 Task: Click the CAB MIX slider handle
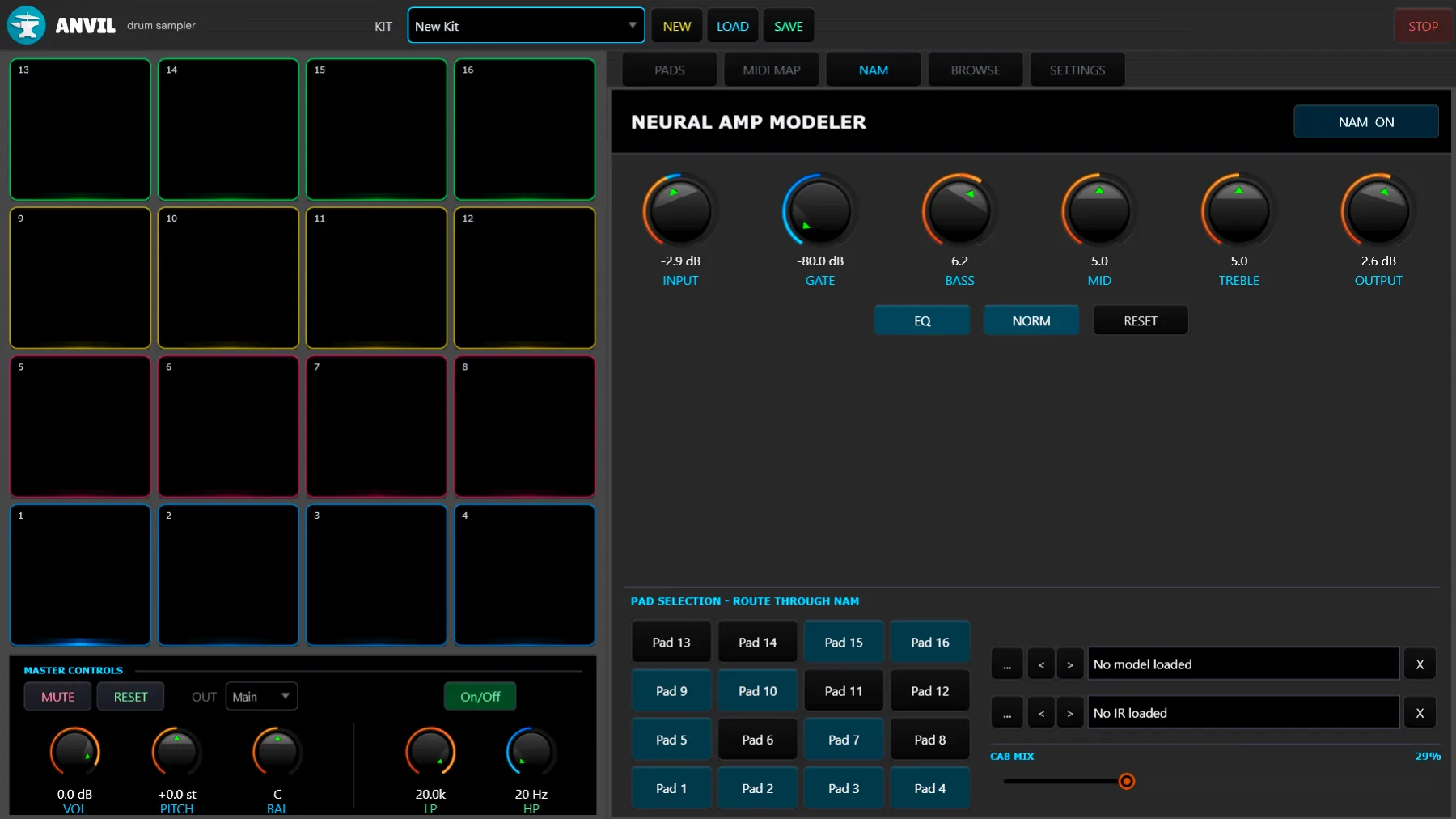click(1126, 781)
